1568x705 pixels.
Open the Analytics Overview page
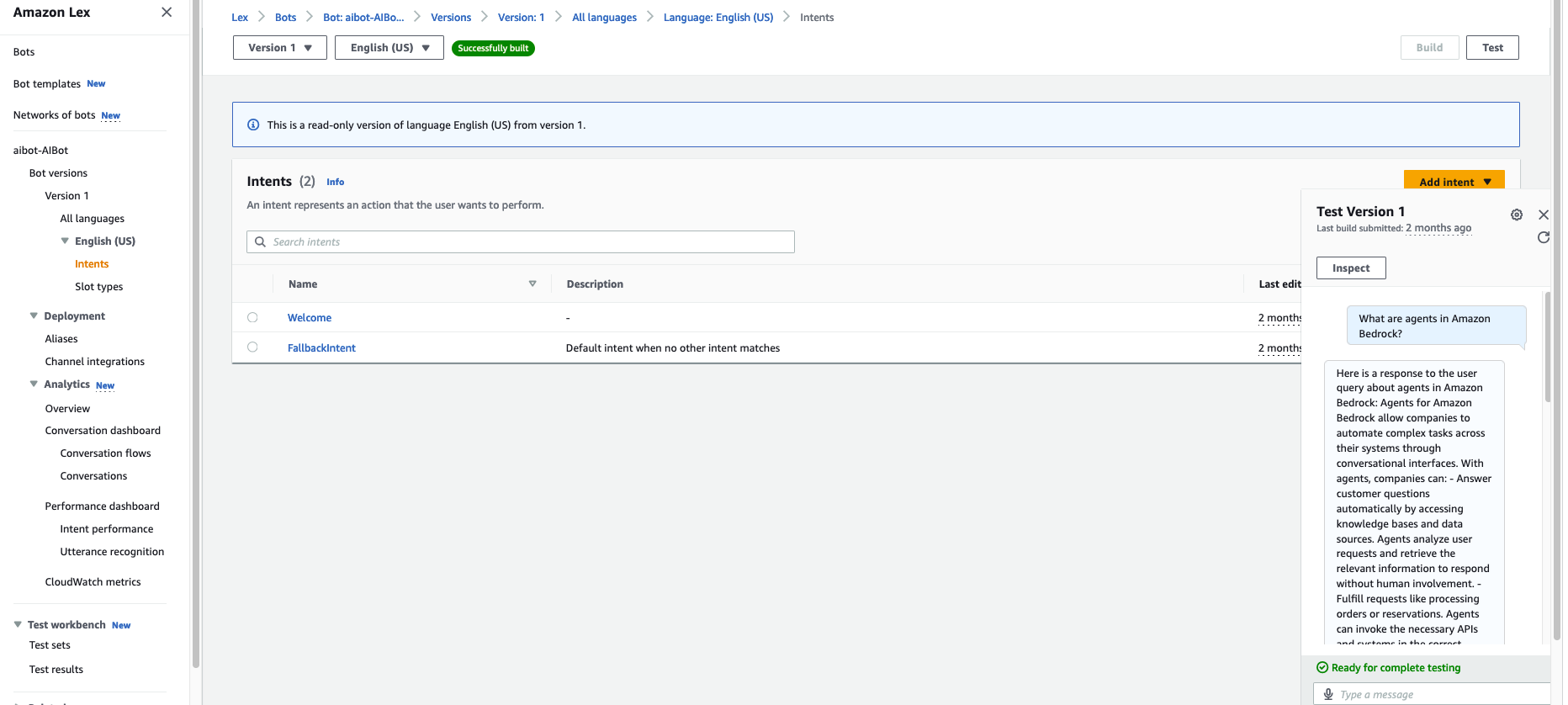coord(67,409)
